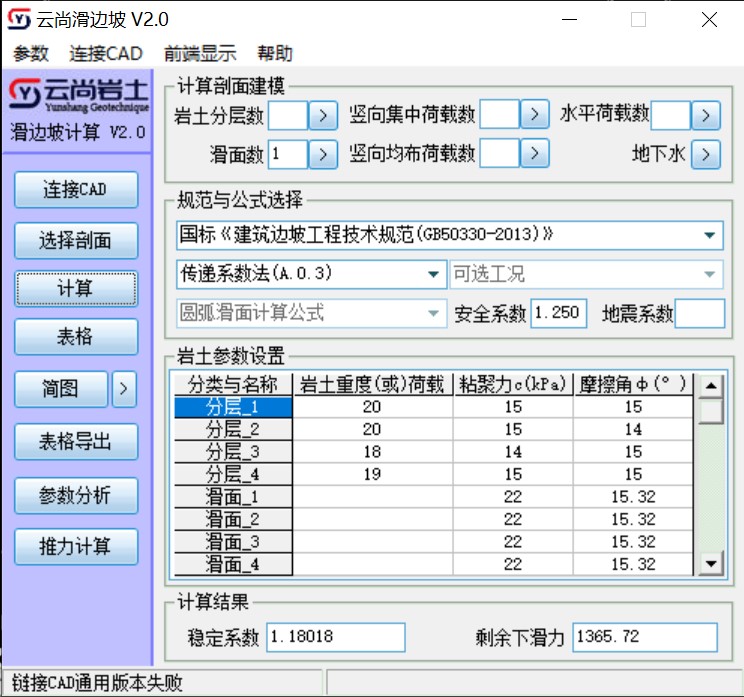Viewport: 744px width, 697px height.
Task: Select the 滑面_2 row header
Action: [x=233, y=519]
